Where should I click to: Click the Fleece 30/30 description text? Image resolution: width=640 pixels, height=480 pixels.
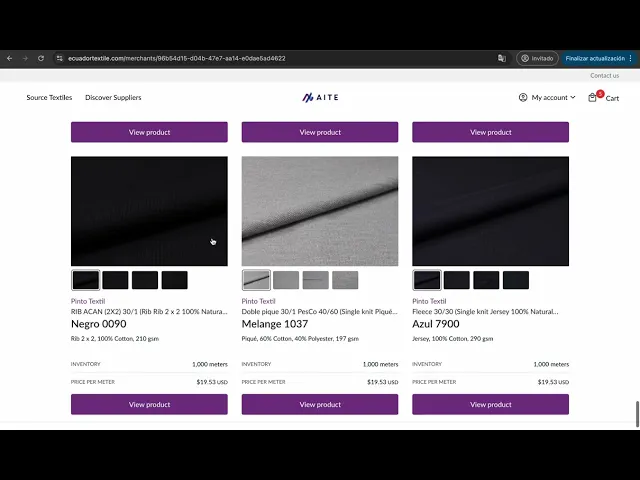[485, 312]
